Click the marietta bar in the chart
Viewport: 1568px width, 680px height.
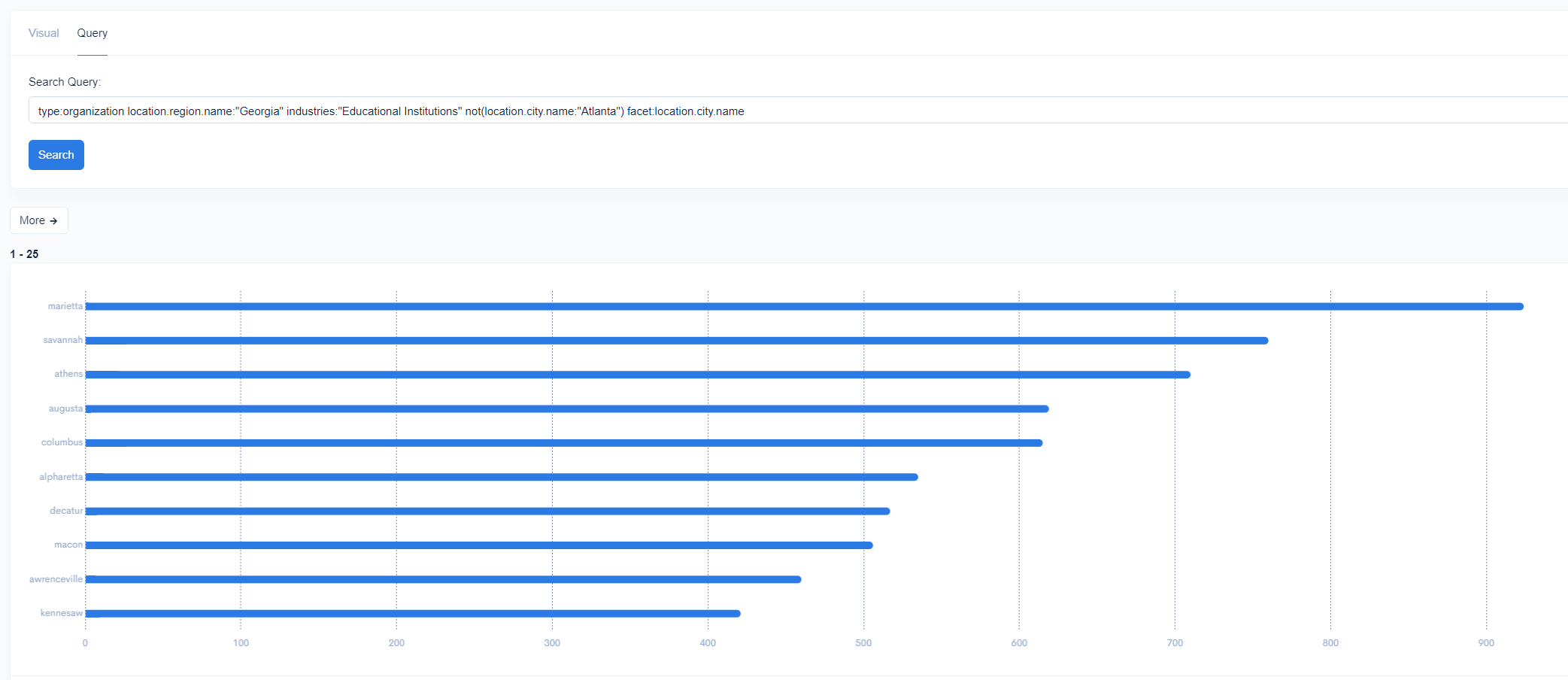pos(805,307)
